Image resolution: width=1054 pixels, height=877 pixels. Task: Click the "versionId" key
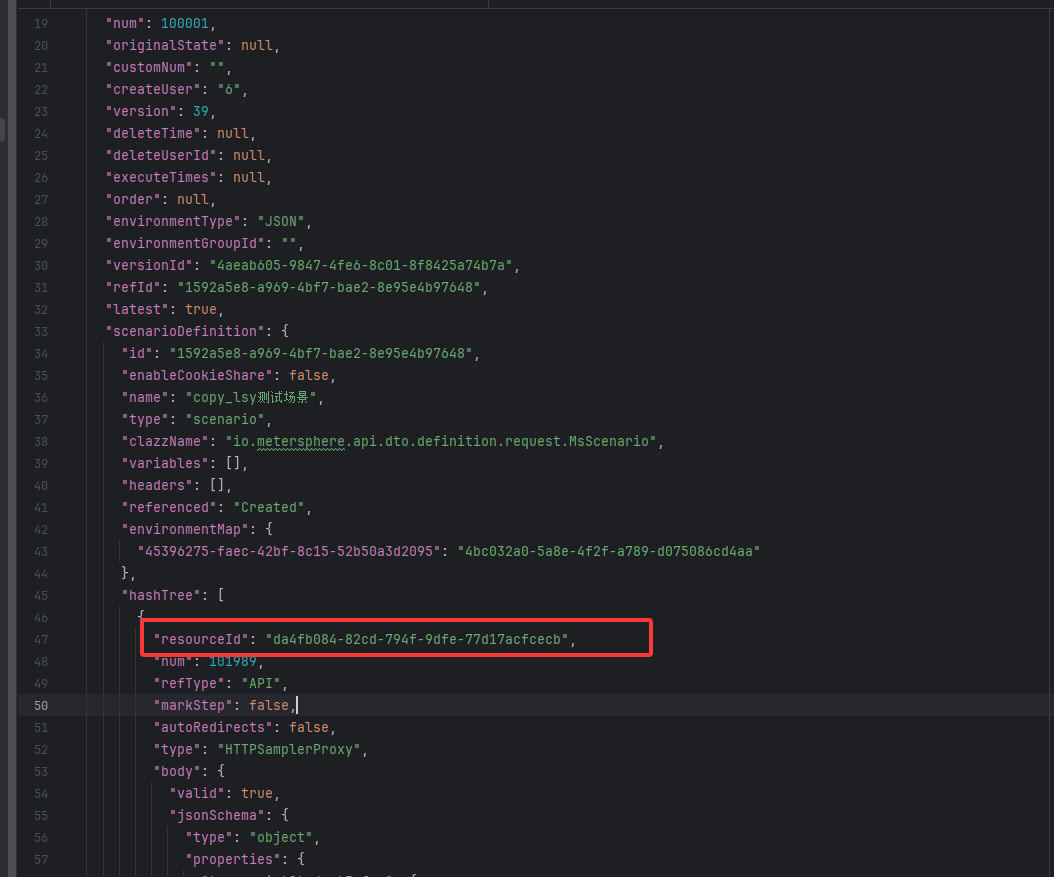[149, 265]
